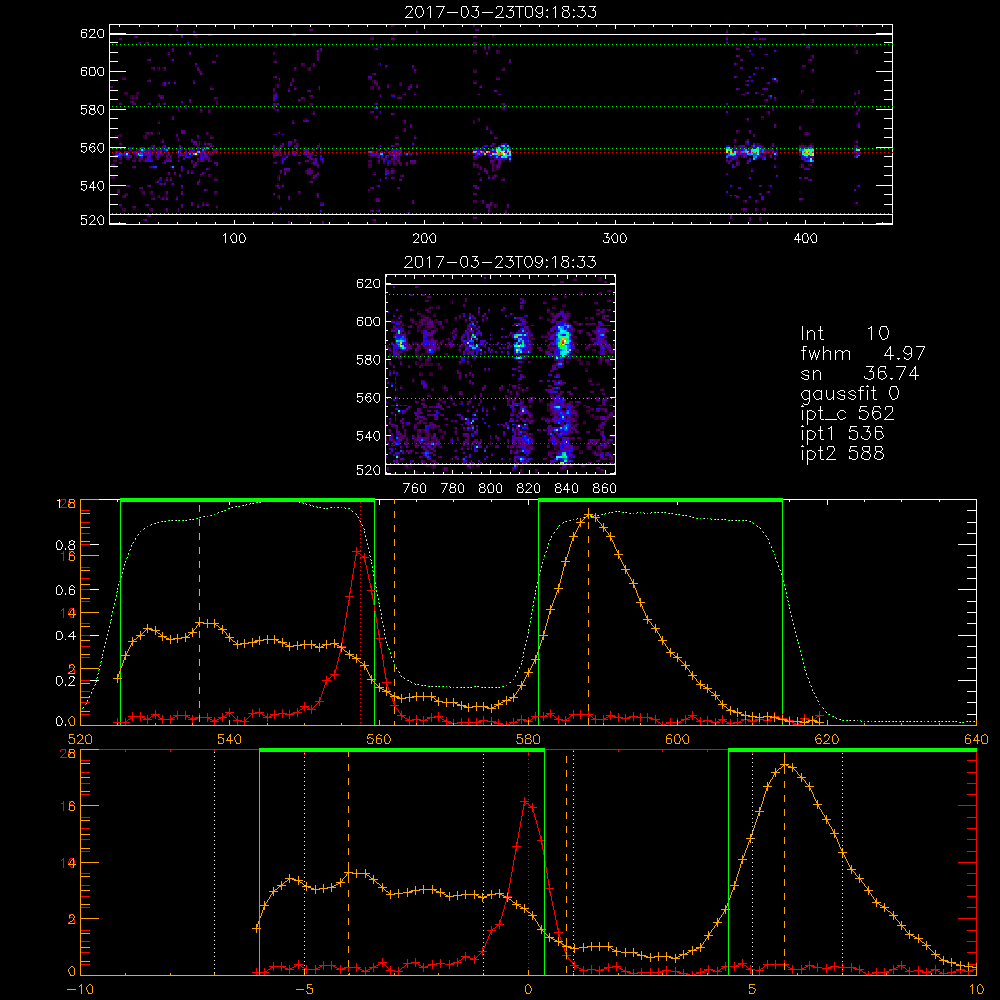Select the '800' tick label under zoomed image

490,489
